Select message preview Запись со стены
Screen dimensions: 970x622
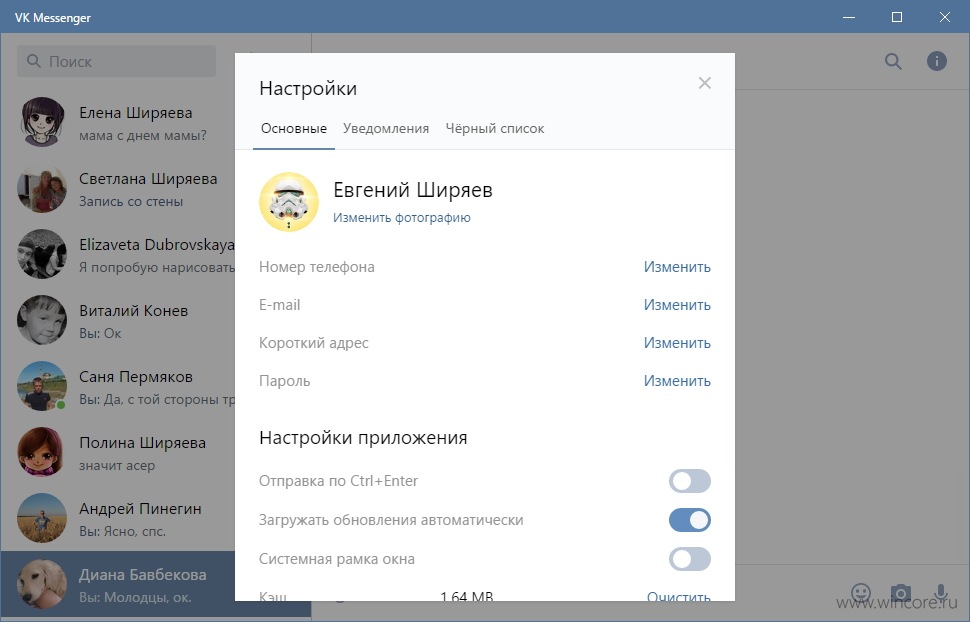tap(131, 202)
